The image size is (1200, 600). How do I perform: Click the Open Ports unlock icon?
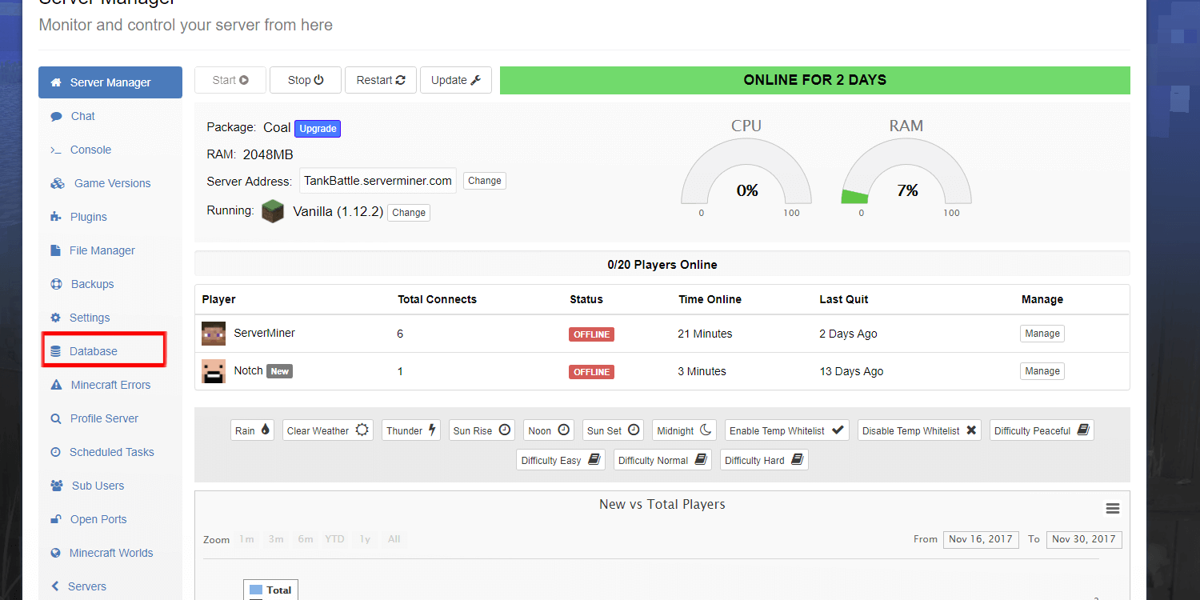pyautogui.click(x=56, y=520)
